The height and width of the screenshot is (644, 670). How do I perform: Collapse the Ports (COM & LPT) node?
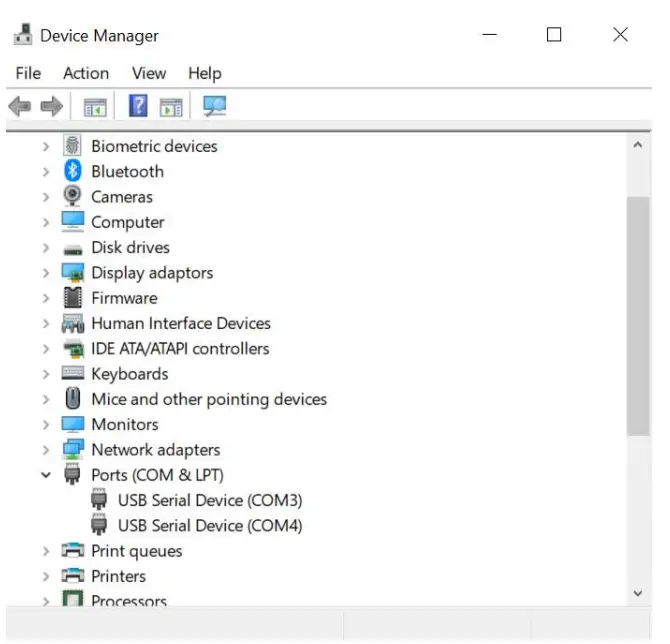(x=45, y=475)
